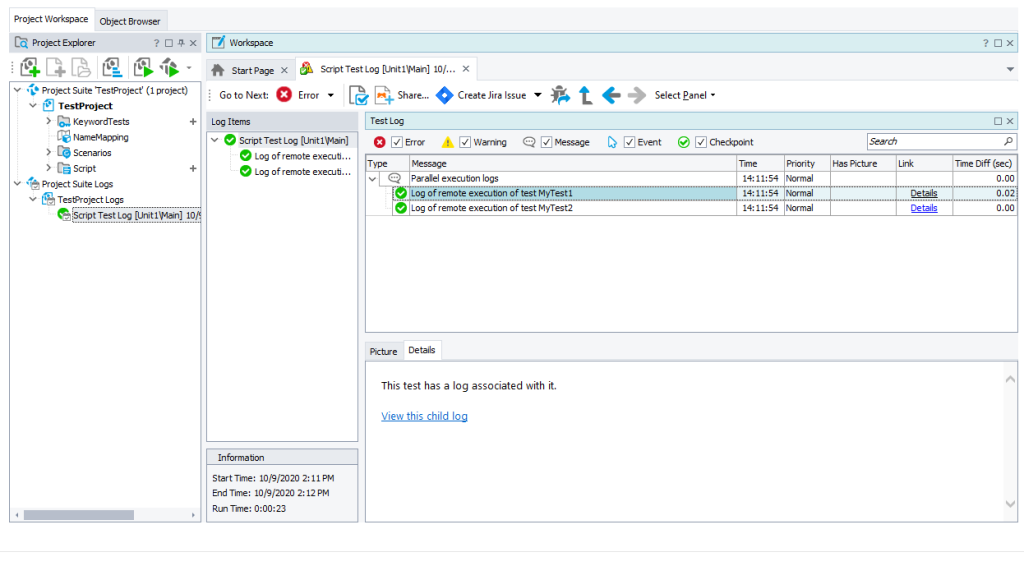
Task: Click the project items list toolbar icon
Action: tap(112, 67)
